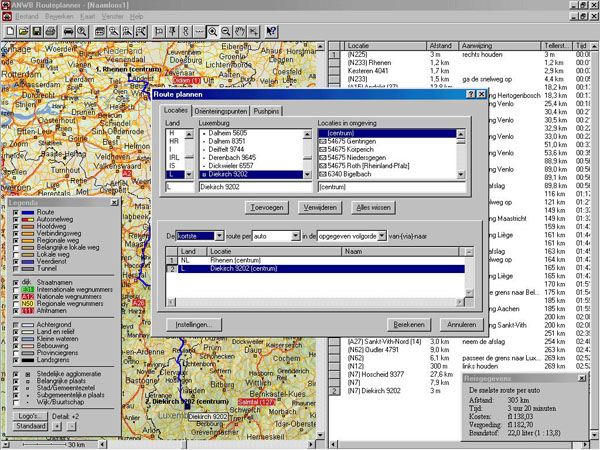Screen dimensions: 600x450
Task: Click the open file folder icon
Action: [x=22, y=32]
